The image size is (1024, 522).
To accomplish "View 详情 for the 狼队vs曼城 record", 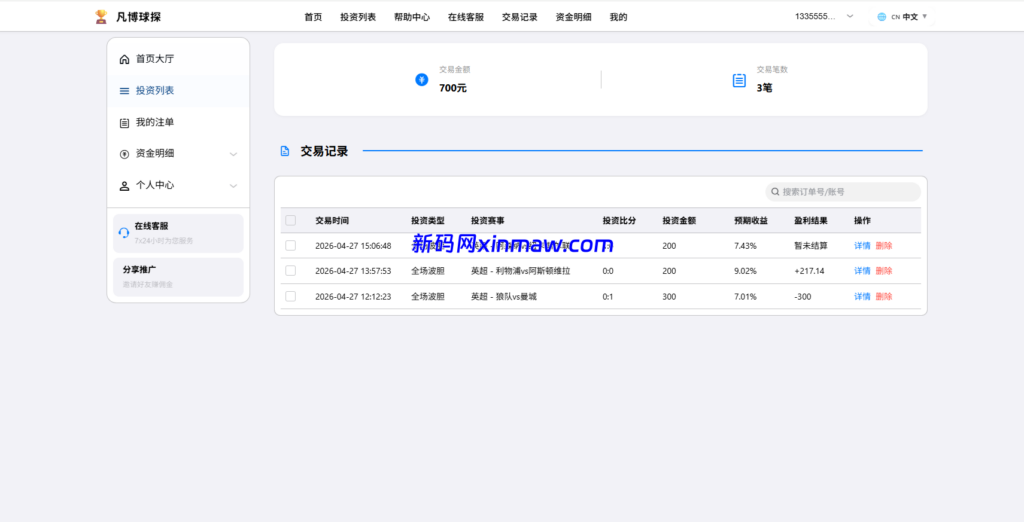I will click(862, 297).
